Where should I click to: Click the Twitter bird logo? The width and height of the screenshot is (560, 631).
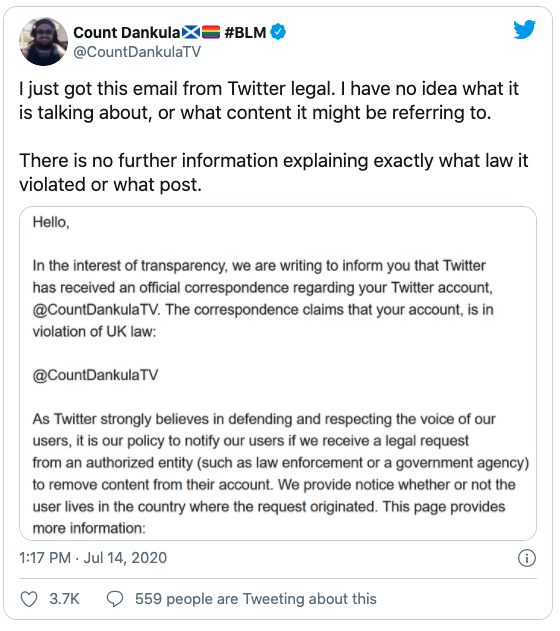(x=524, y=30)
